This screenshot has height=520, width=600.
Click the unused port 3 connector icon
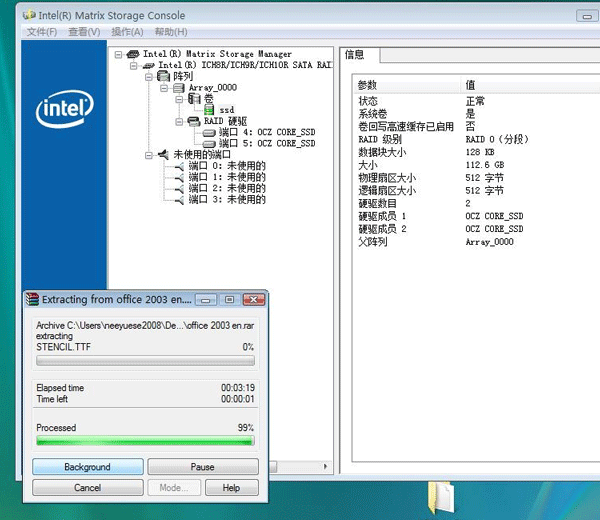179,199
